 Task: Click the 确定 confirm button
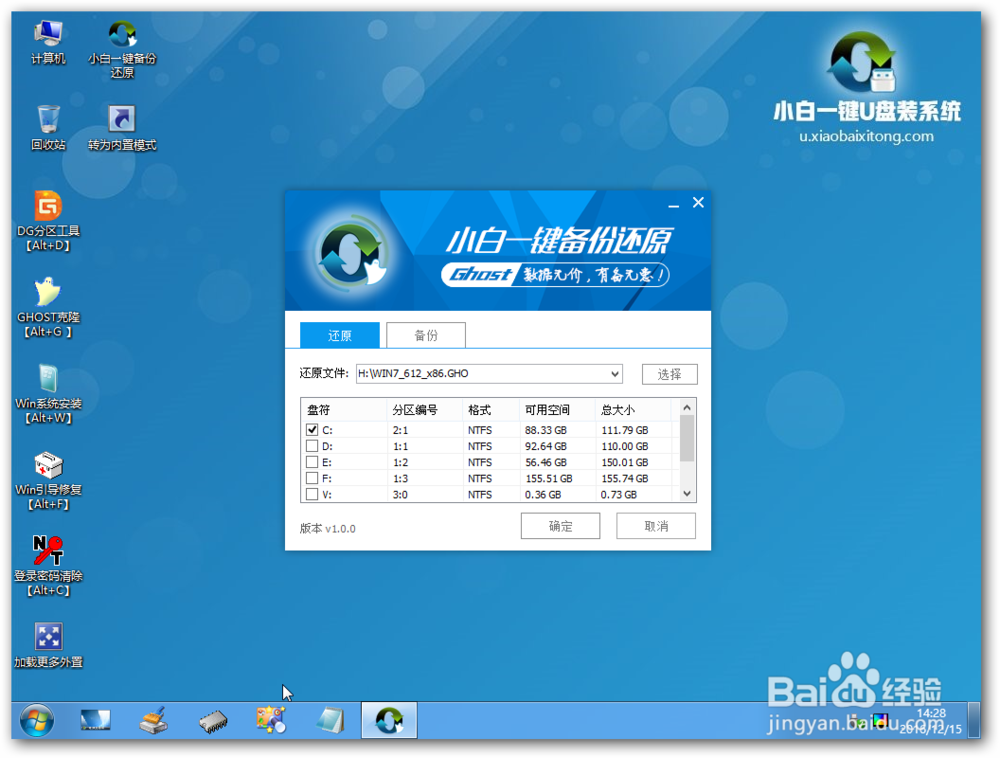point(560,525)
